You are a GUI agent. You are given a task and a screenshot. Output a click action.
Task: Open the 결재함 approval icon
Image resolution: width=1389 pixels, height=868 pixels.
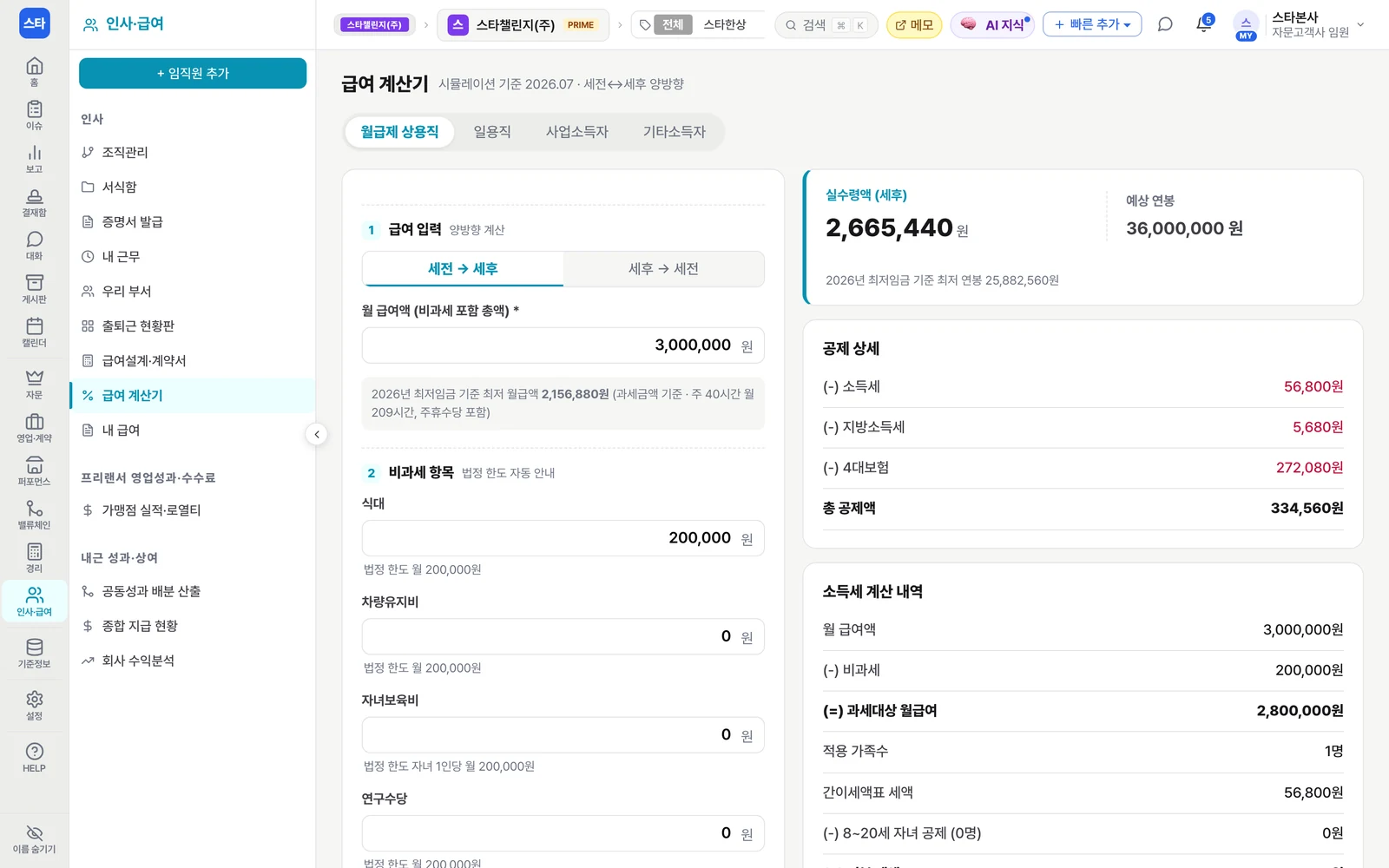pos(34,201)
